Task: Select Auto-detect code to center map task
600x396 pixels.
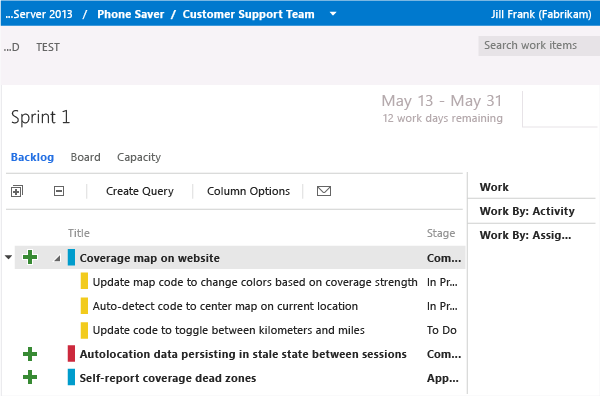Action: [225, 306]
